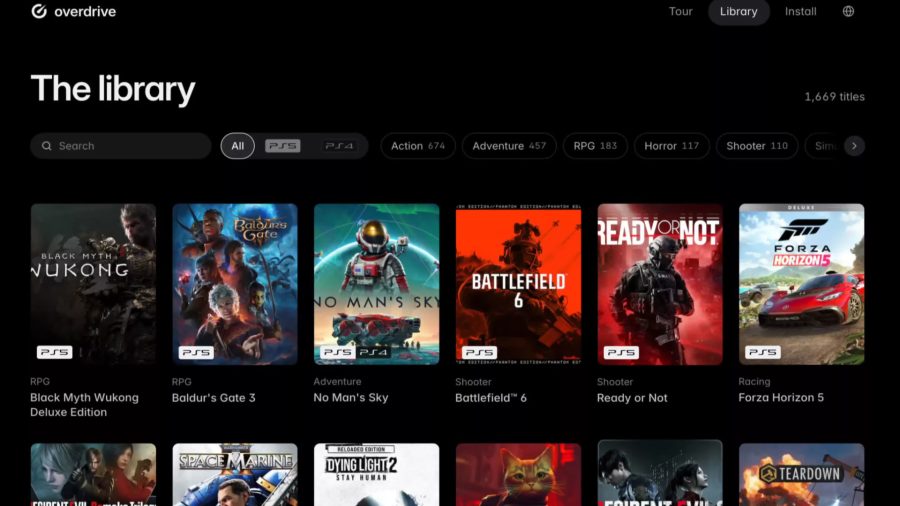The width and height of the screenshot is (900, 506).
Task: Open Resident Evil Remake Trilogy cover
Action: point(93,474)
